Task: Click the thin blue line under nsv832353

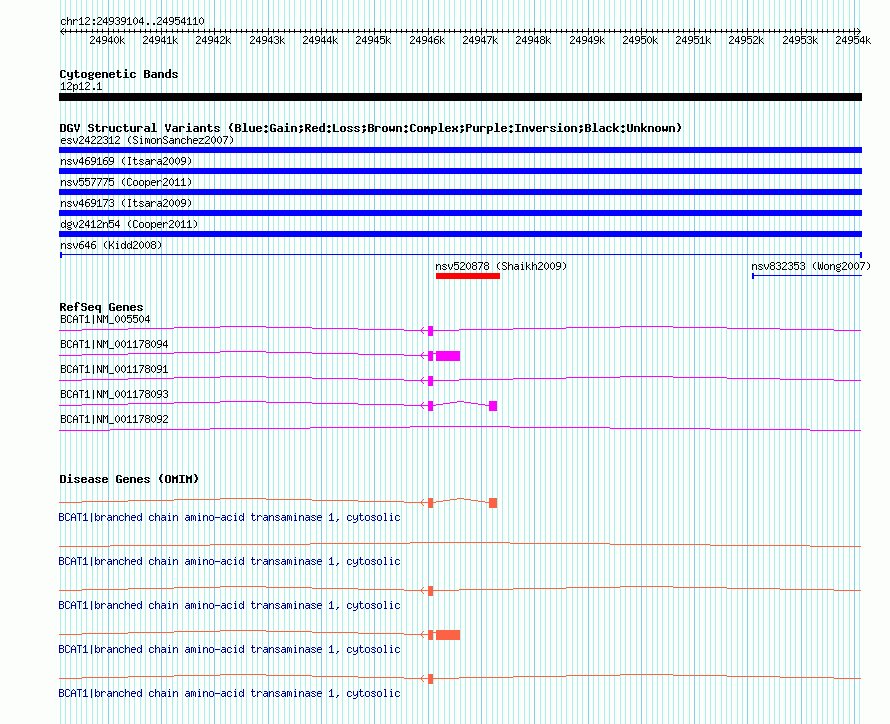Action: click(807, 276)
